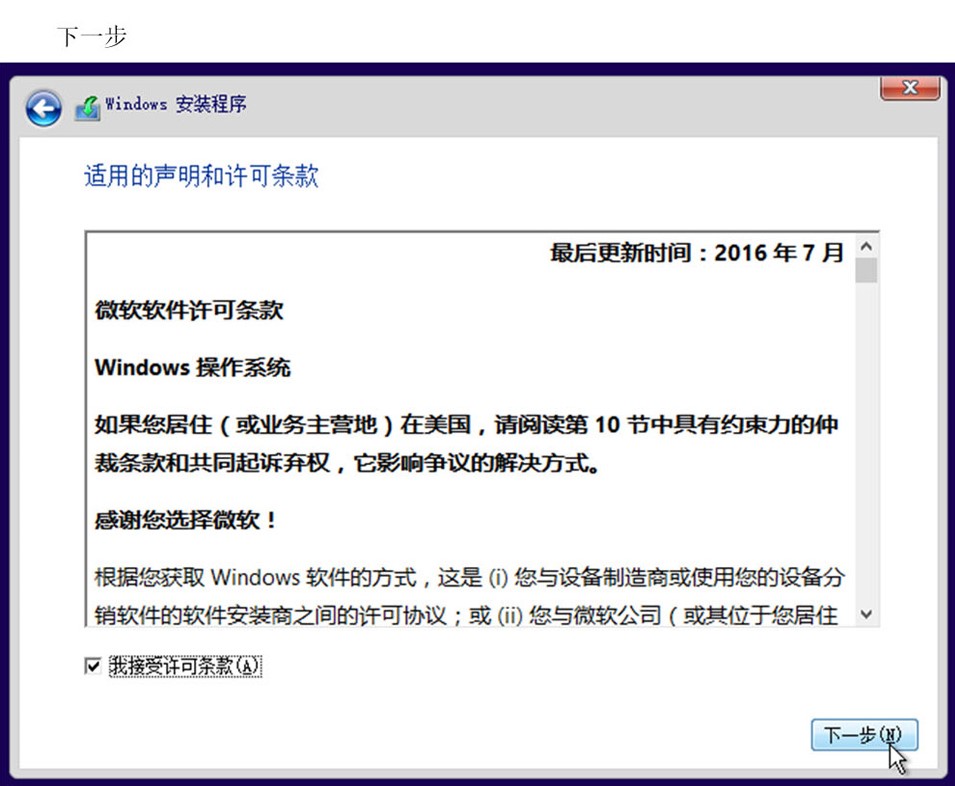Click the license text scroll-up arrow
This screenshot has height=786, width=955.
(866, 247)
